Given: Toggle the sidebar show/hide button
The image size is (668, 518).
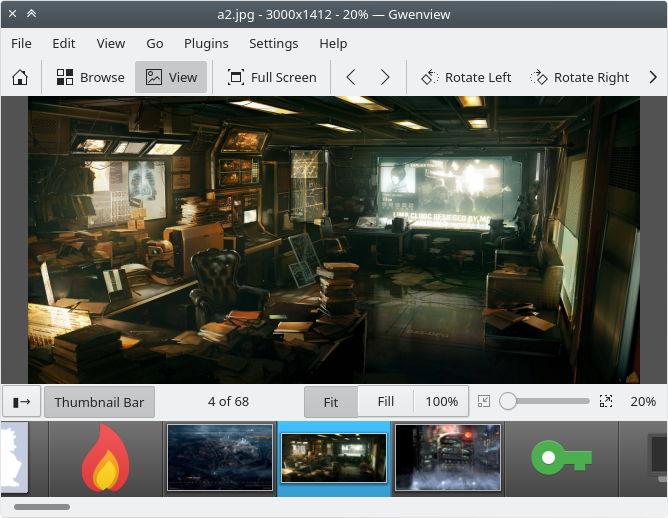Looking at the screenshot, I should [21, 402].
